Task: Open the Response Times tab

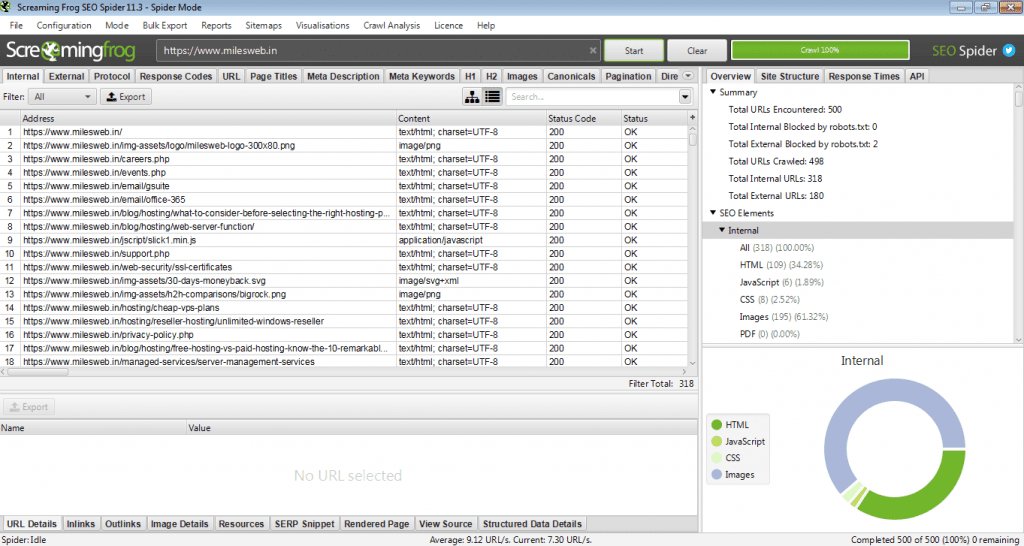Action: coord(865,76)
